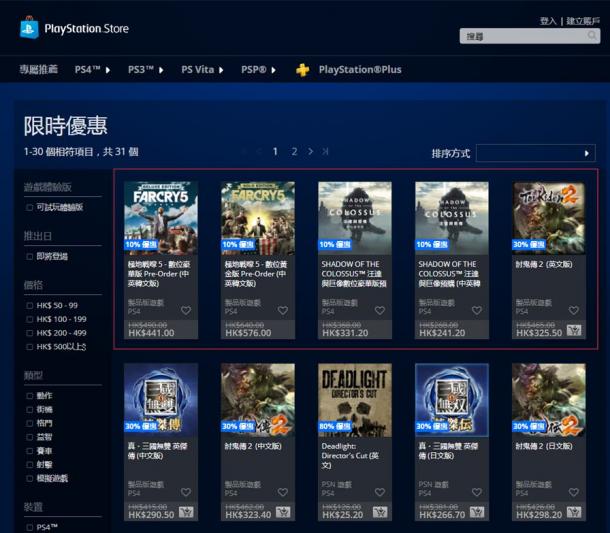Jump to last page arrow
The height and width of the screenshot is (533, 610).
click(325, 151)
